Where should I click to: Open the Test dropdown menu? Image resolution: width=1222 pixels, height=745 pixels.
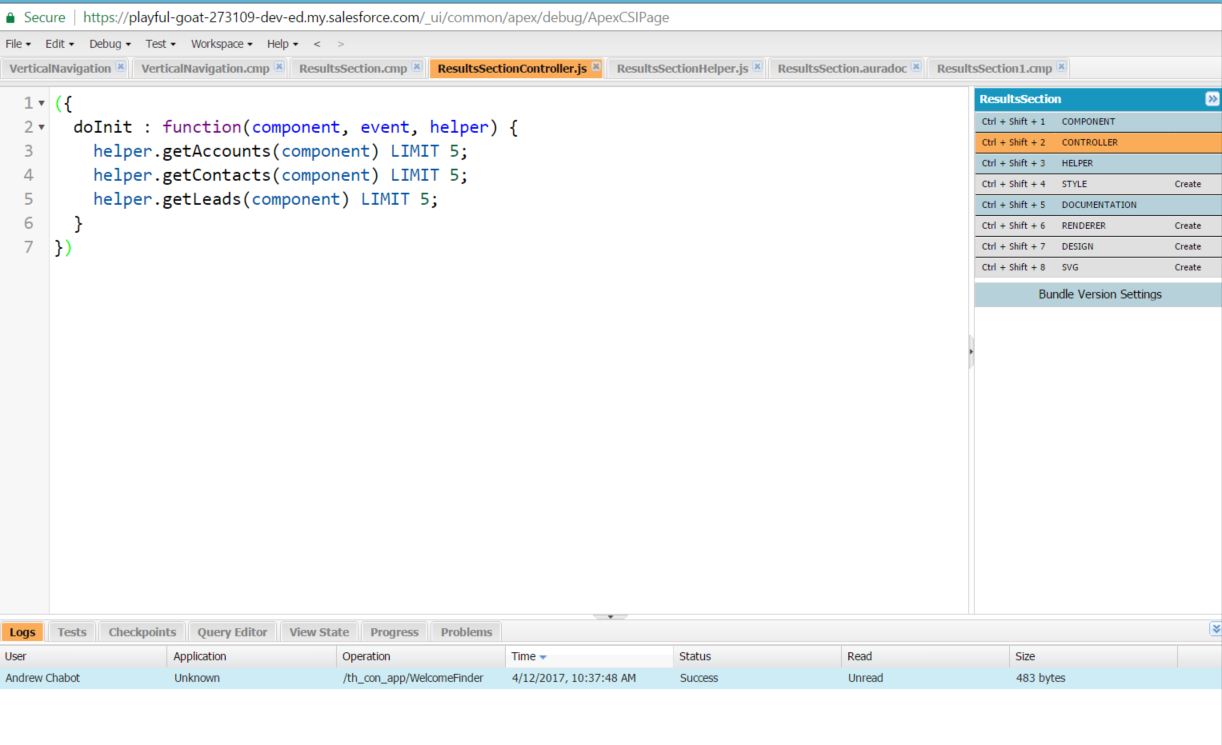coord(157,43)
